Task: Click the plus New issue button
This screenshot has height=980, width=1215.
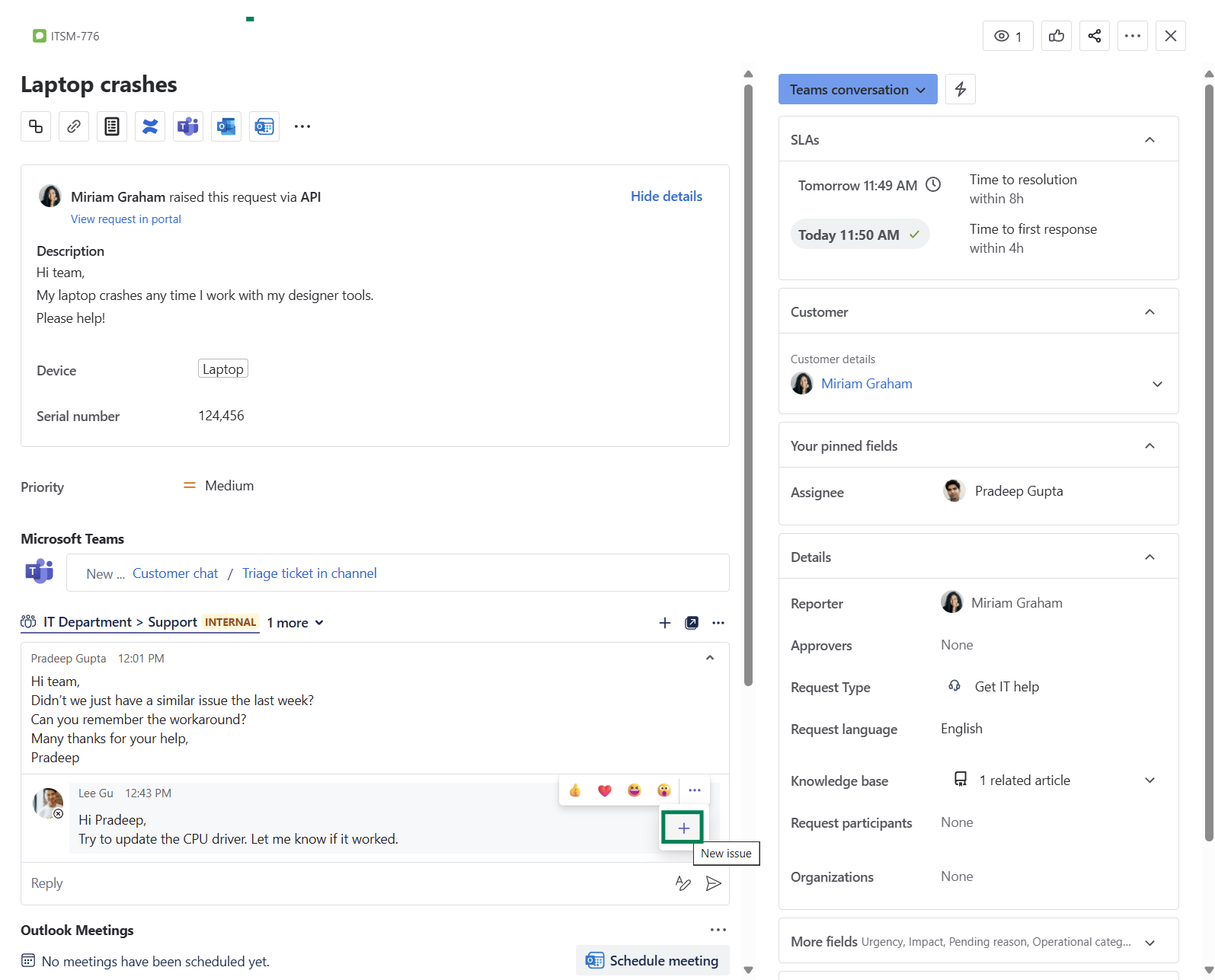Action: tap(683, 828)
